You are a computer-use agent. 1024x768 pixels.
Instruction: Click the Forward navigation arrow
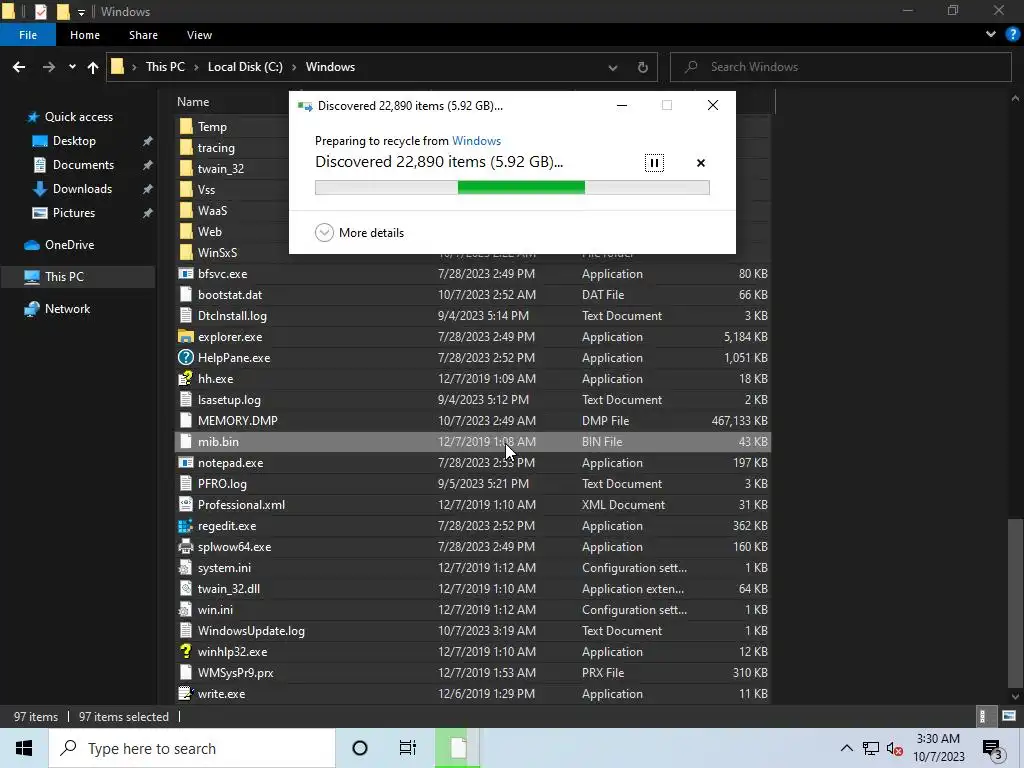49,67
